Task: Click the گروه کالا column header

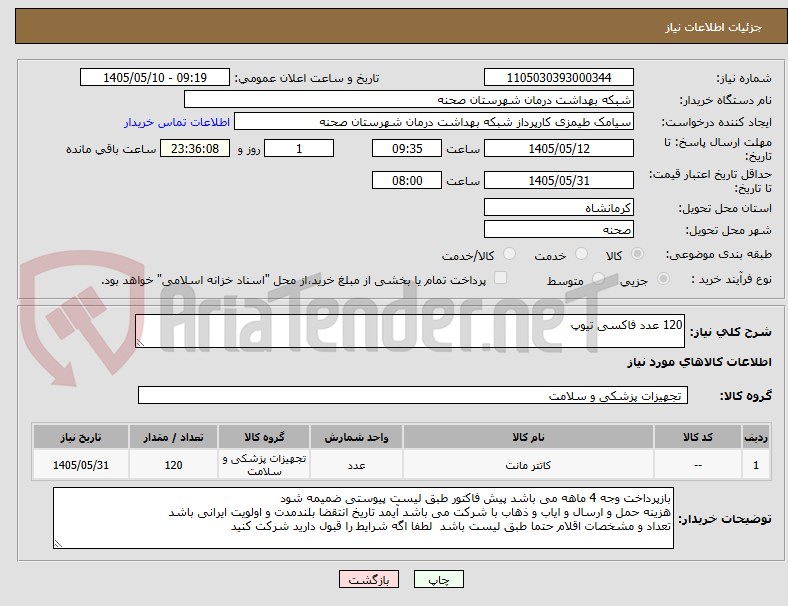Action: point(264,437)
